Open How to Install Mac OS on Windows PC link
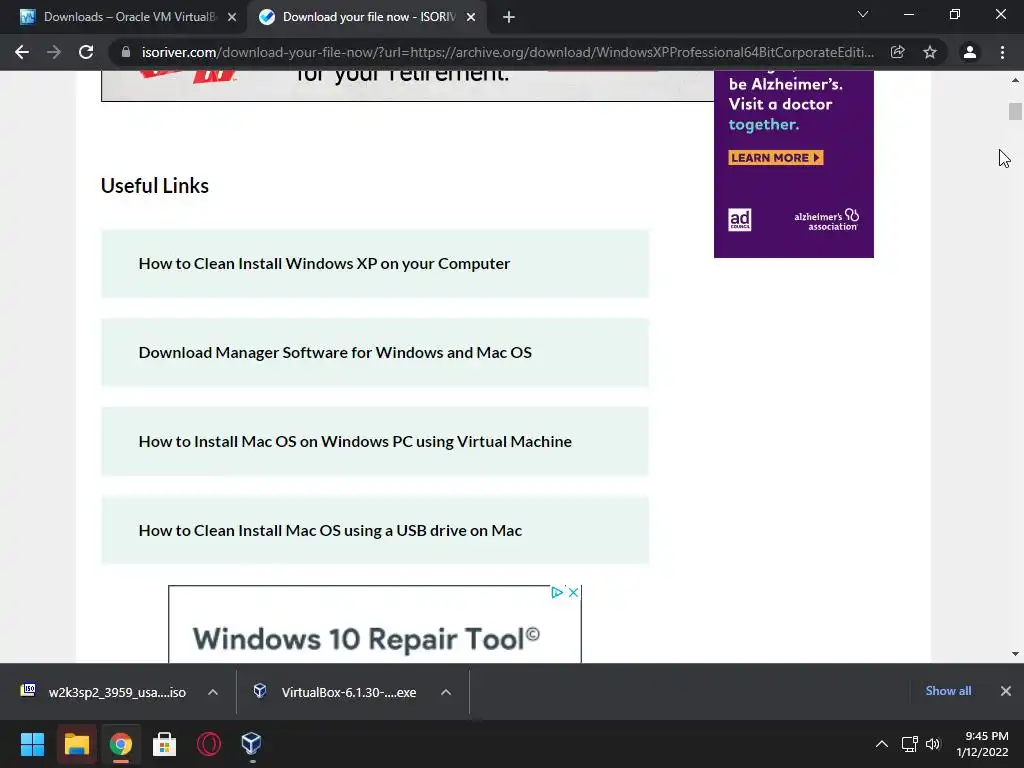This screenshot has height=768, width=1024. click(375, 441)
